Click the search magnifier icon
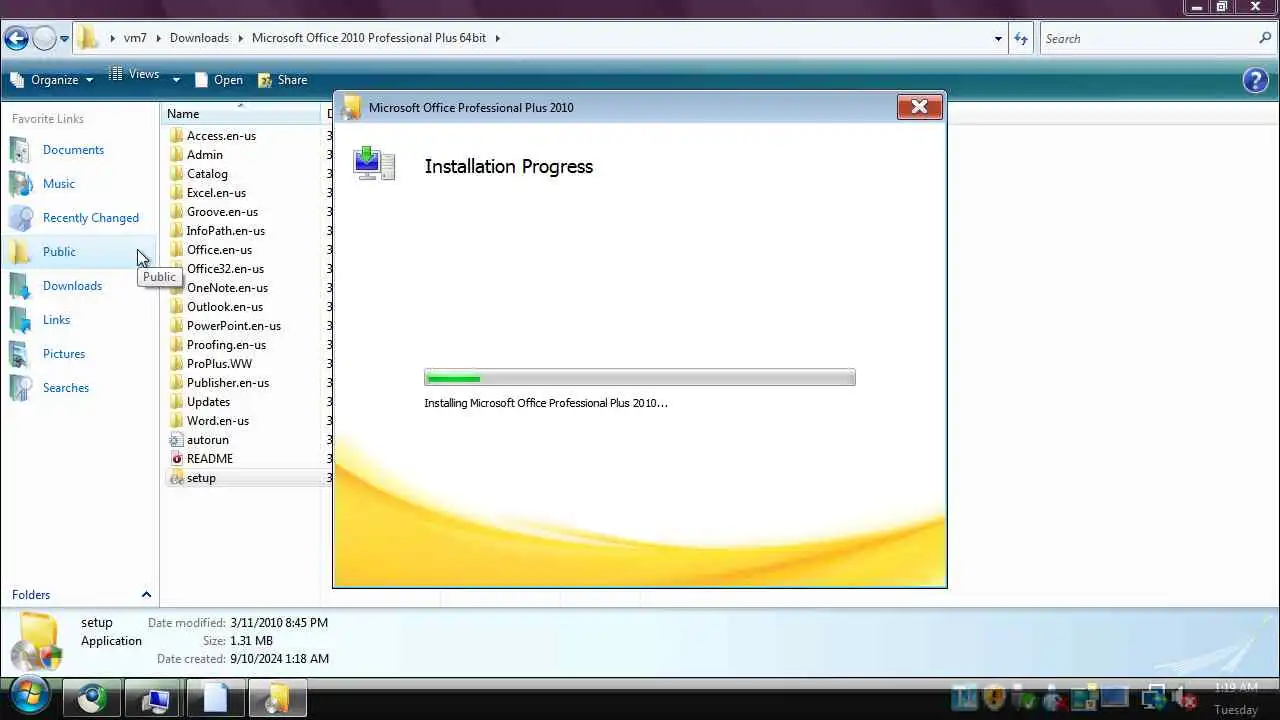The width and height of the screenshot is (1280, 720). pos(1265,38)
